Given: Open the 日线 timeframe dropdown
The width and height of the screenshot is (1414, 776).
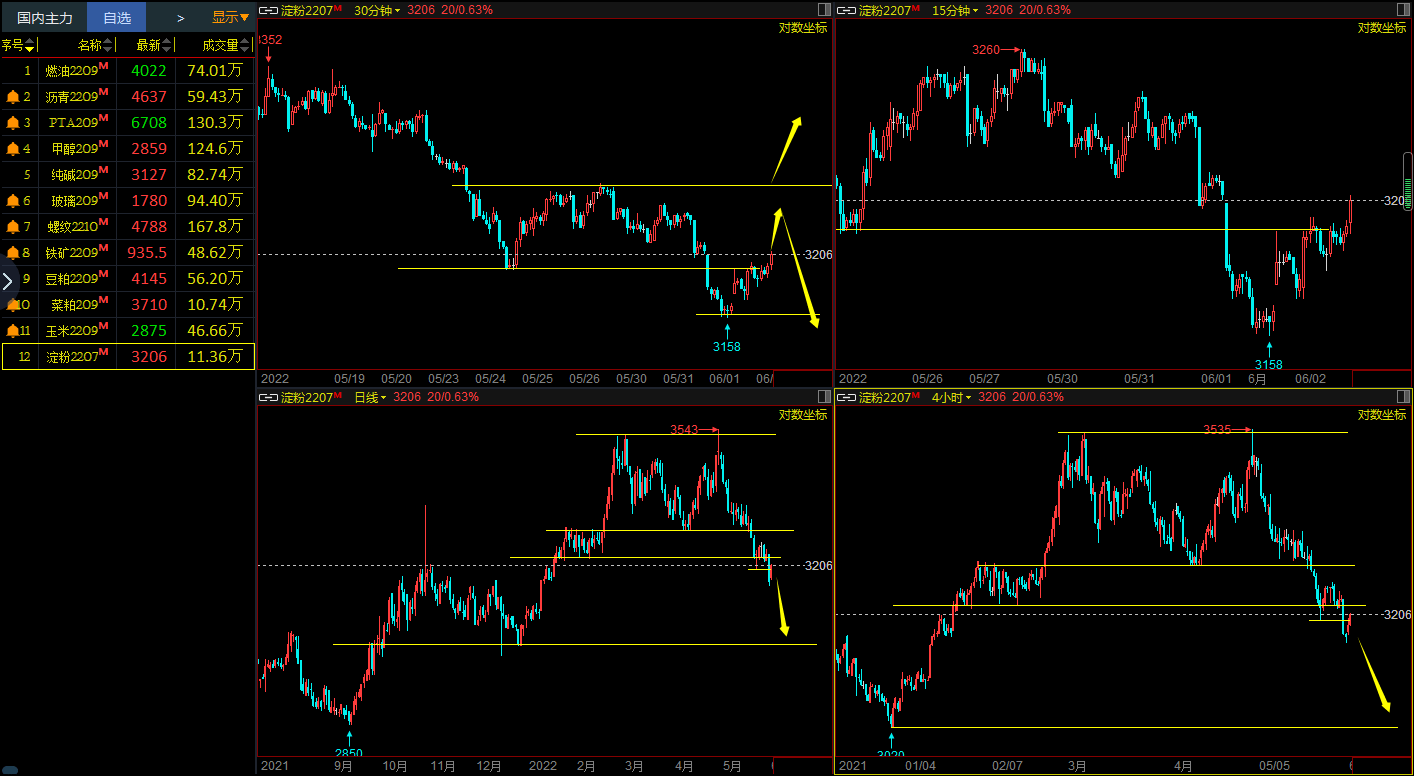Looking at the screenshot, I should [x=371, y=397].
